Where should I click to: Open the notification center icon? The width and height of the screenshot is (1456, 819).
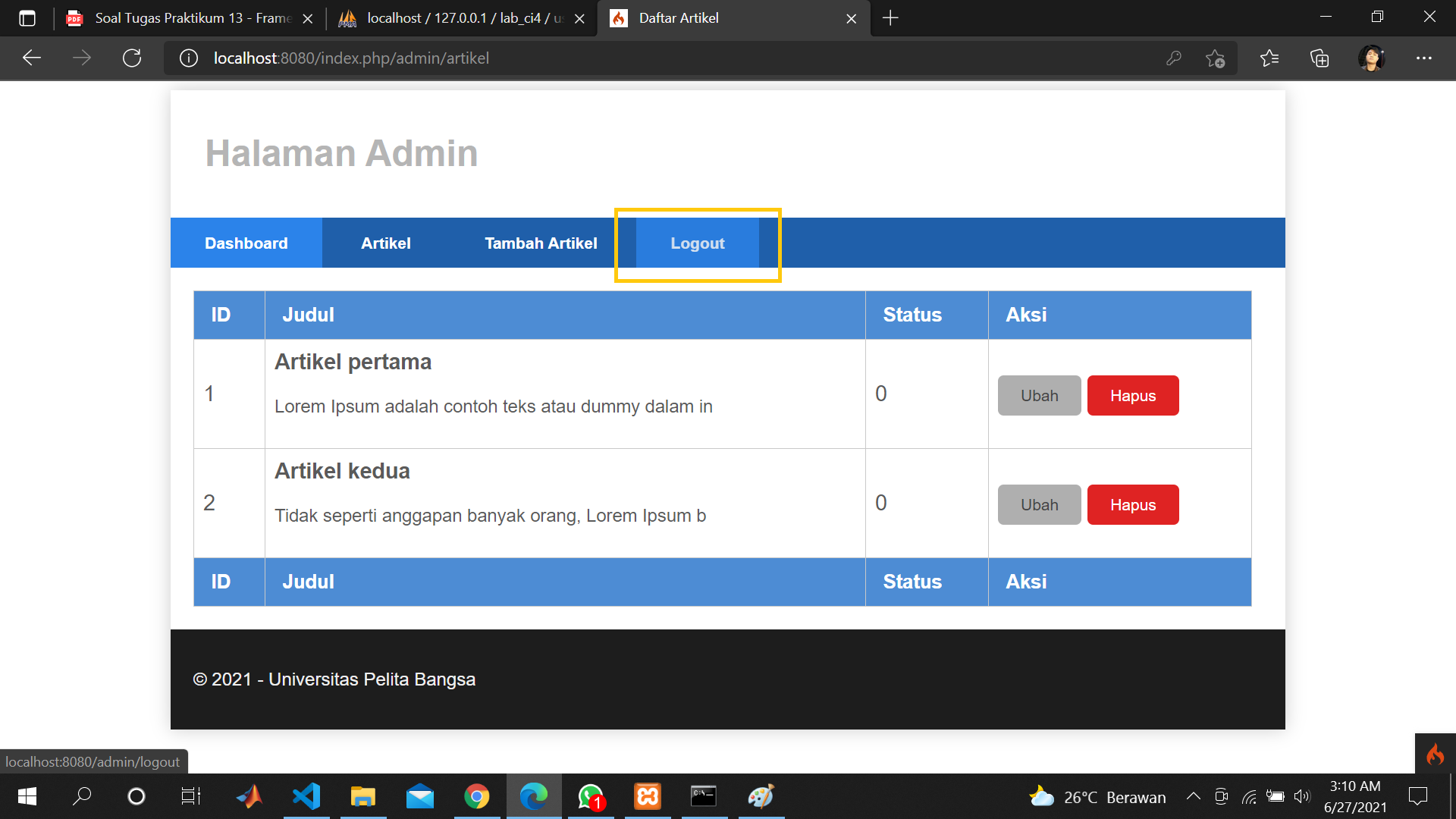point(1418,796)
